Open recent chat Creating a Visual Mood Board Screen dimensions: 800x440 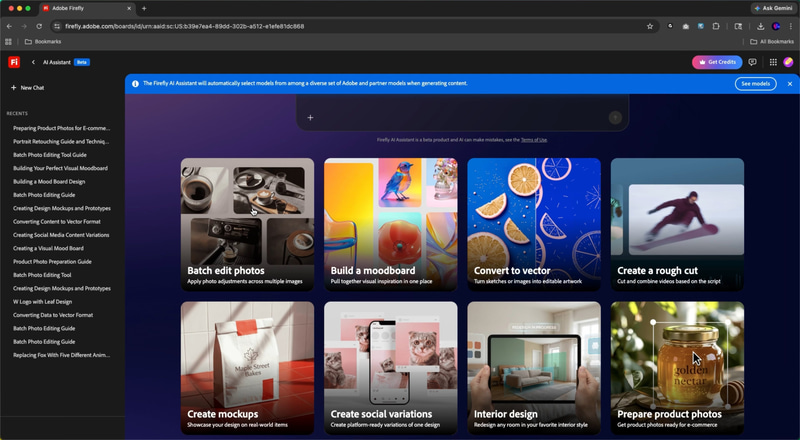click(48, 249)
